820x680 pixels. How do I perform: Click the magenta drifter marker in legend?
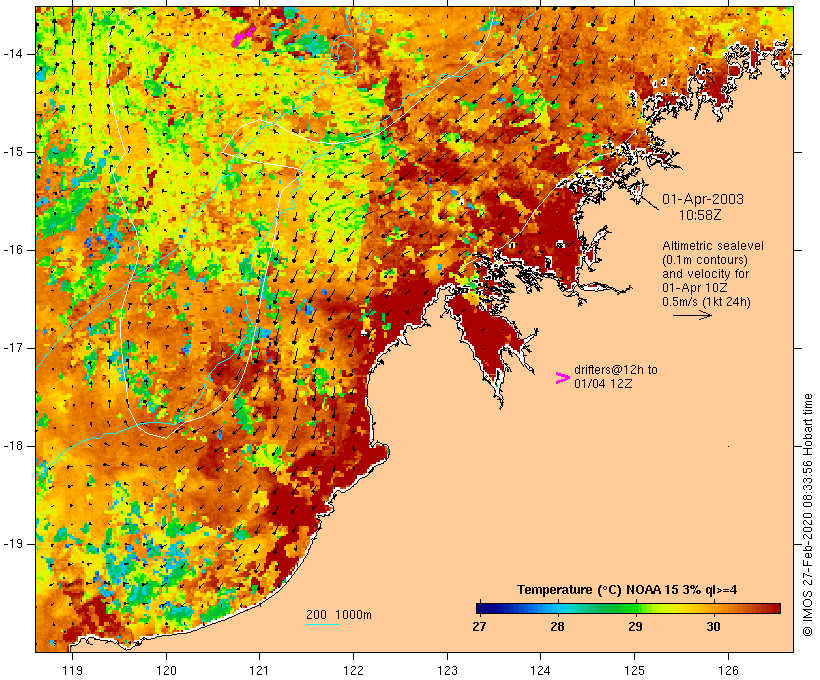coord(562,378)
